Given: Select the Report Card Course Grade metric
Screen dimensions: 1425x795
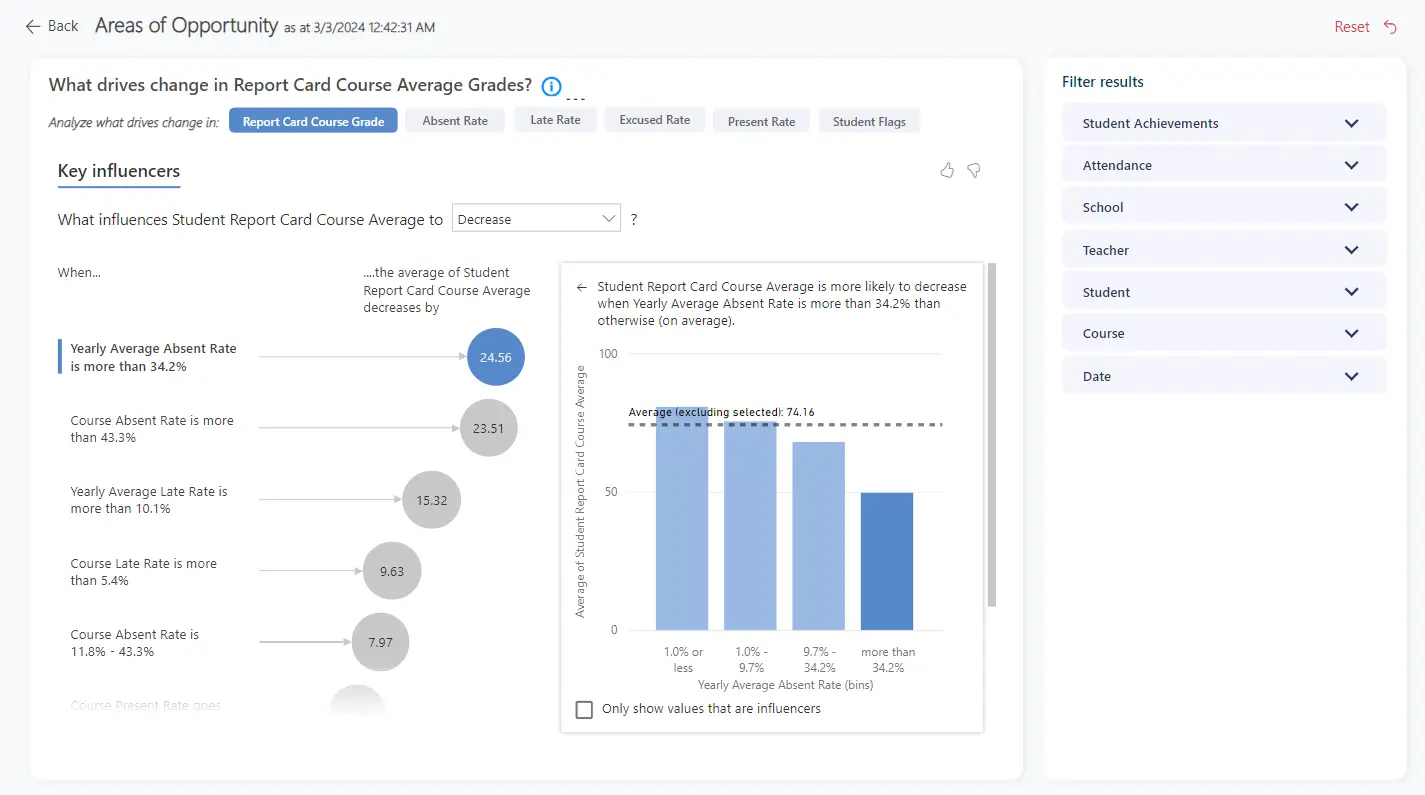Looking at the screenshot, I should click(313, 119).
